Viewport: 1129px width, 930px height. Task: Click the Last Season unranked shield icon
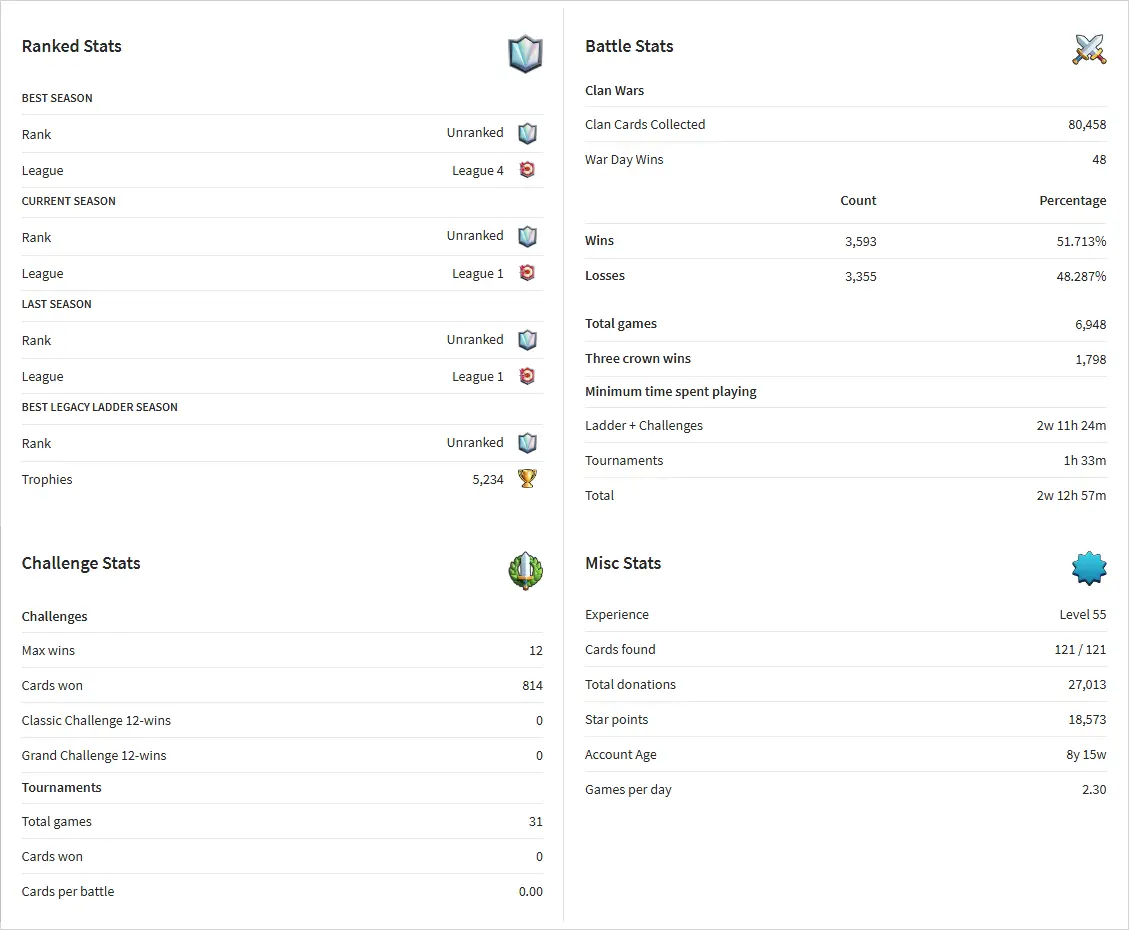527,340
